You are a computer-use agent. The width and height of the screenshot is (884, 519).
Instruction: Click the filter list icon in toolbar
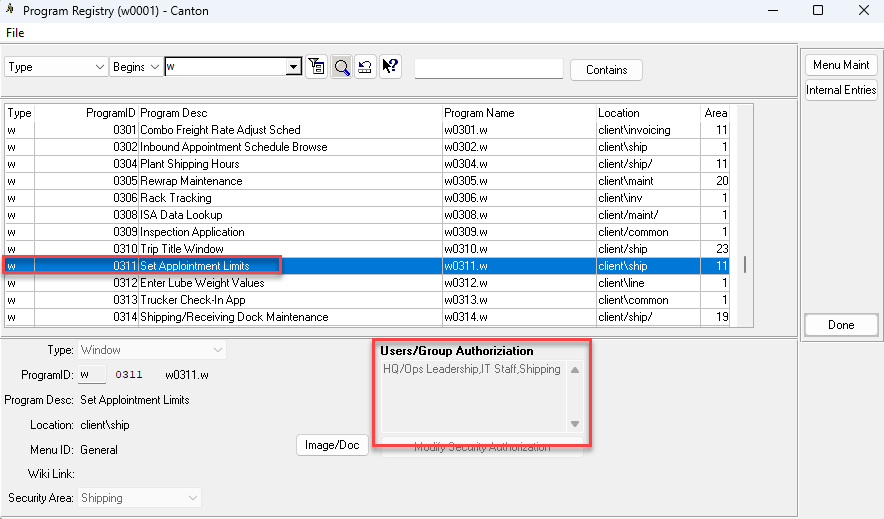pyautogui.click(x=317, y=67)
